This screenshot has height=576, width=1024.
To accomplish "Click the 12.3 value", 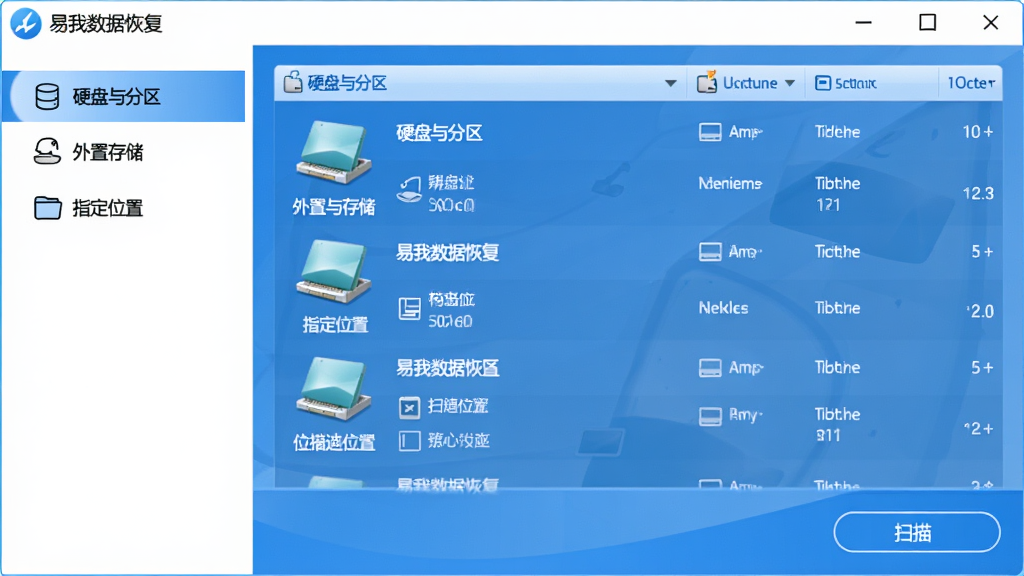I will 978,193.
